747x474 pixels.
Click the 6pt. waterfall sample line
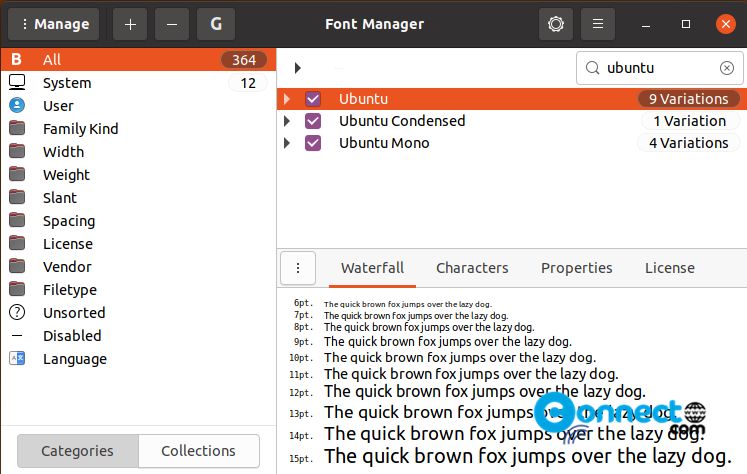408,304
